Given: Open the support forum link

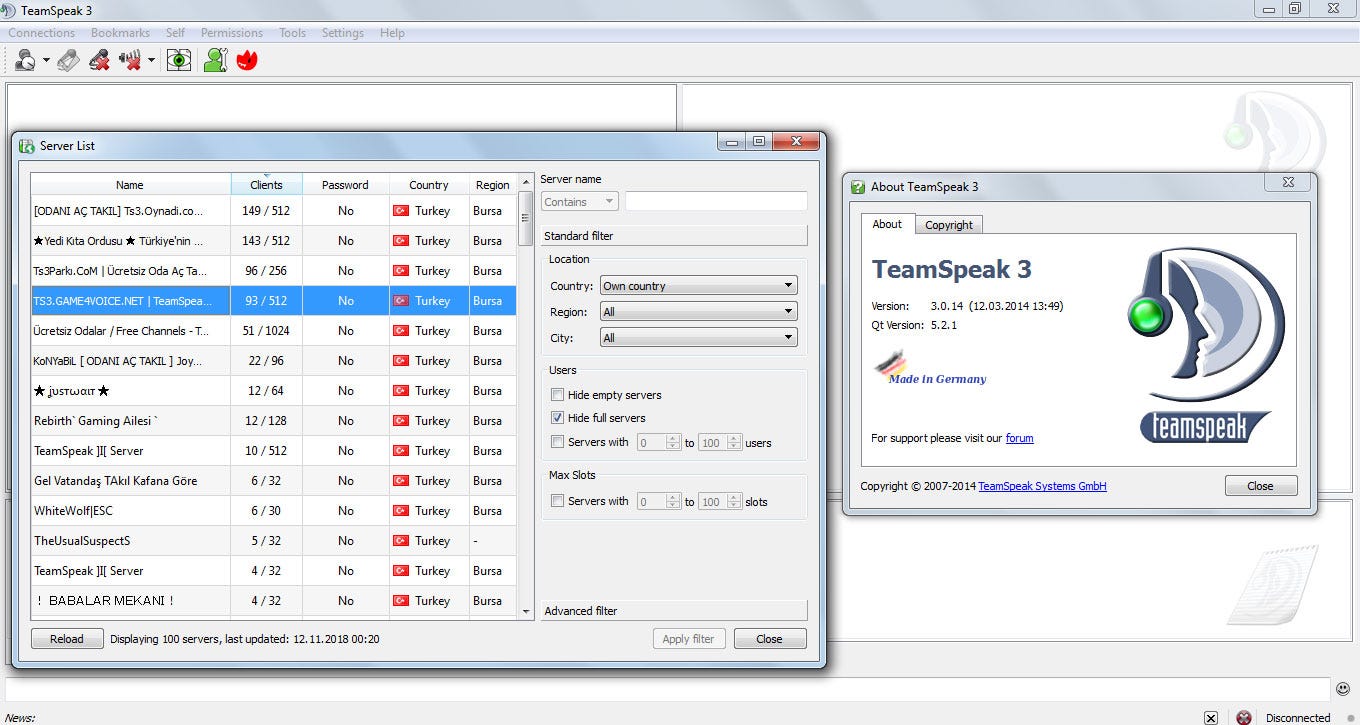Looking at the screenshot, I should [x=1019, y=438].
